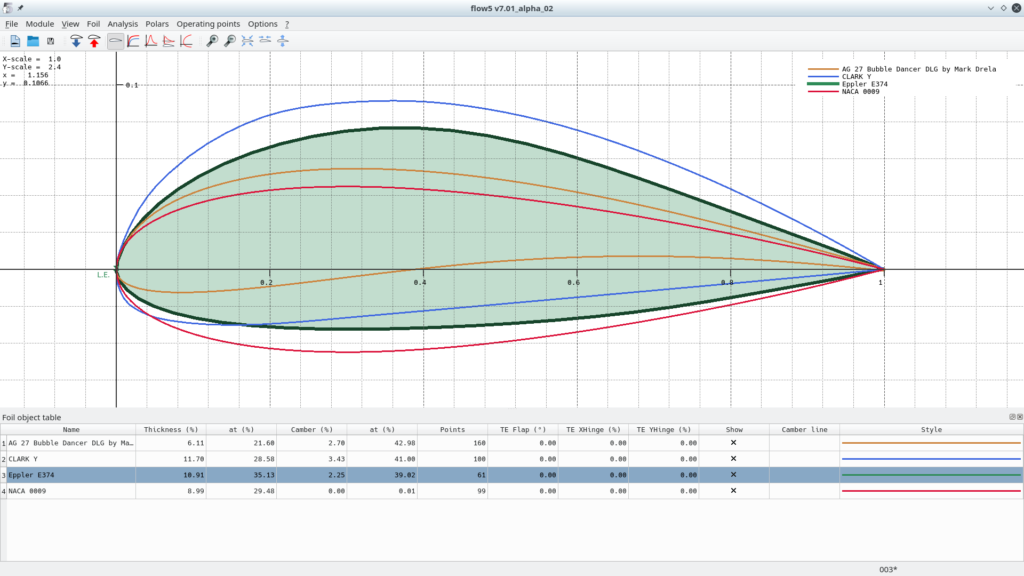The image size is (1024, 576).
Task: Sort the table by Thickness (%) header
Action: click(171, 429)
